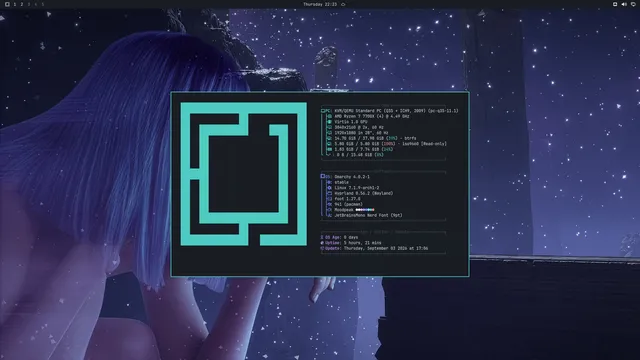Click the text 'AMD Ryzen 7 7700X (4)'
Image resolution: width=640 pixels, height=360 pixels.
(360, 116)
